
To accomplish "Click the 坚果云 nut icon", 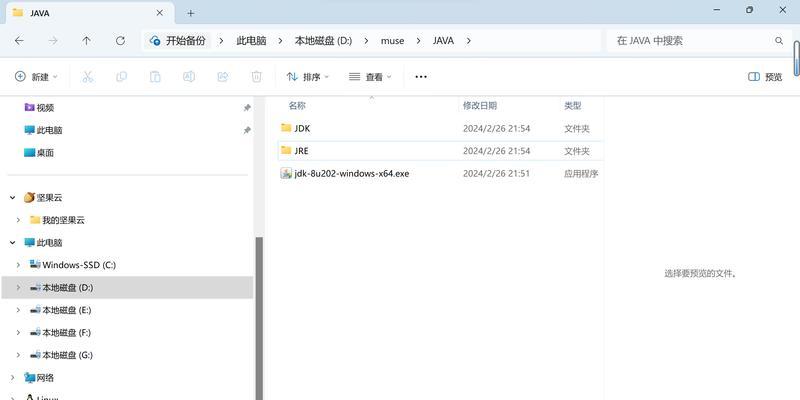I will pos(29,197).
